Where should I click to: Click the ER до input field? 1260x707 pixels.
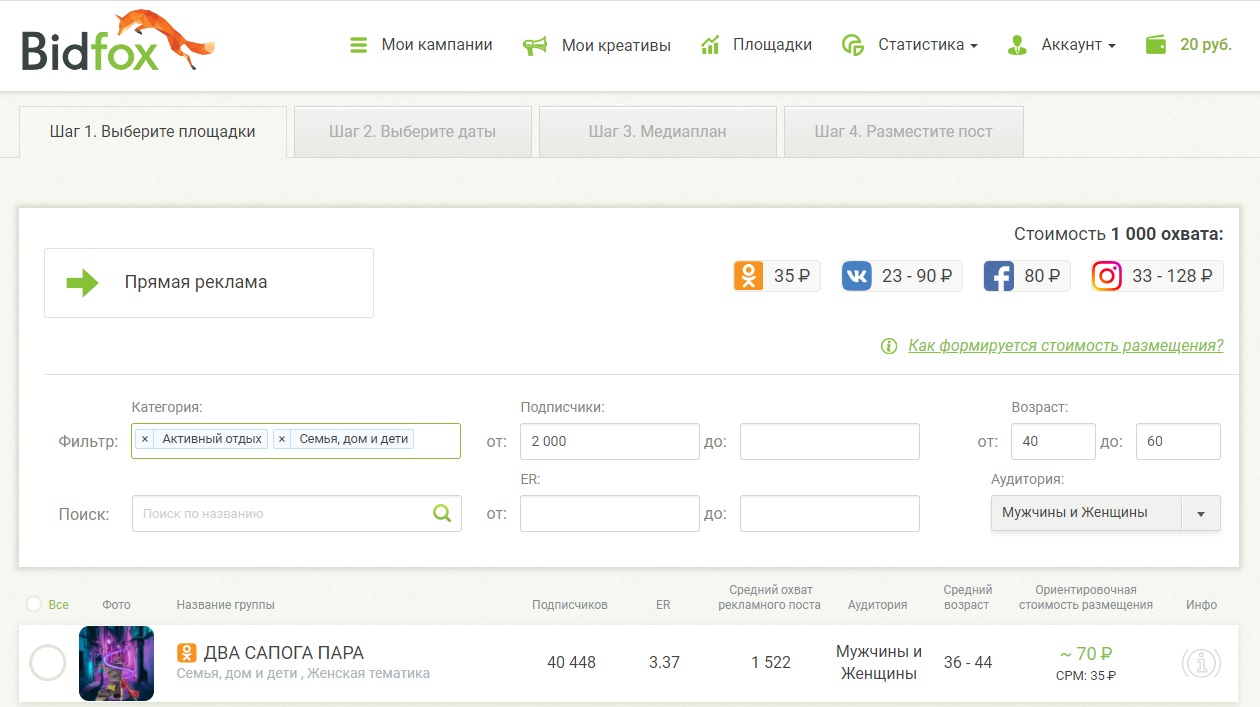(x=830, y=514)
